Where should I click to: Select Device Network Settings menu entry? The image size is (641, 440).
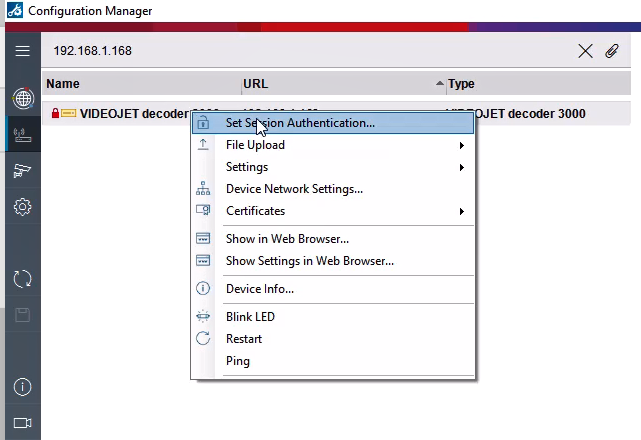[294, 189]
